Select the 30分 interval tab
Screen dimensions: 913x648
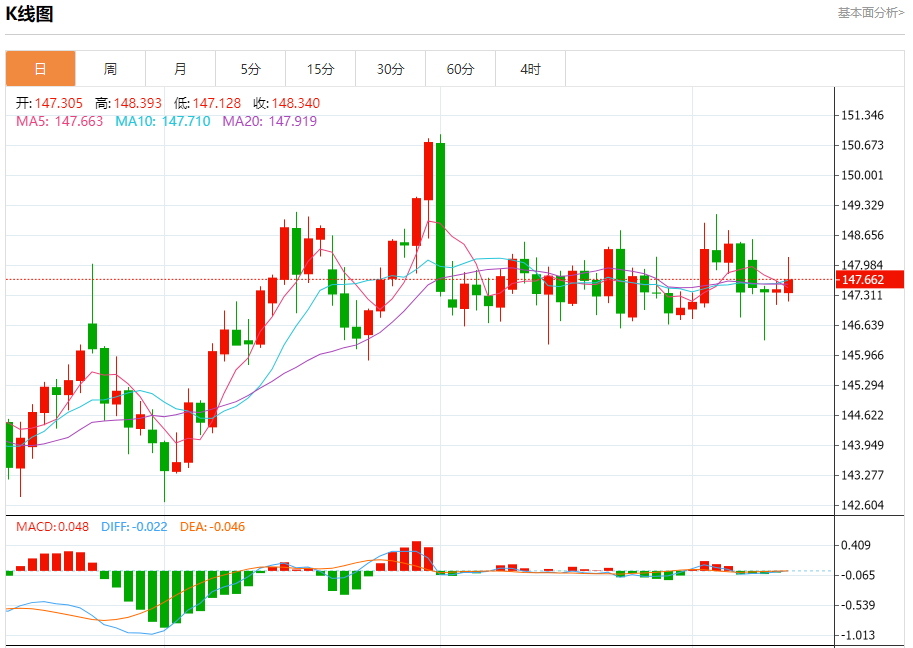pyautogui.click(x=391, y=69)
